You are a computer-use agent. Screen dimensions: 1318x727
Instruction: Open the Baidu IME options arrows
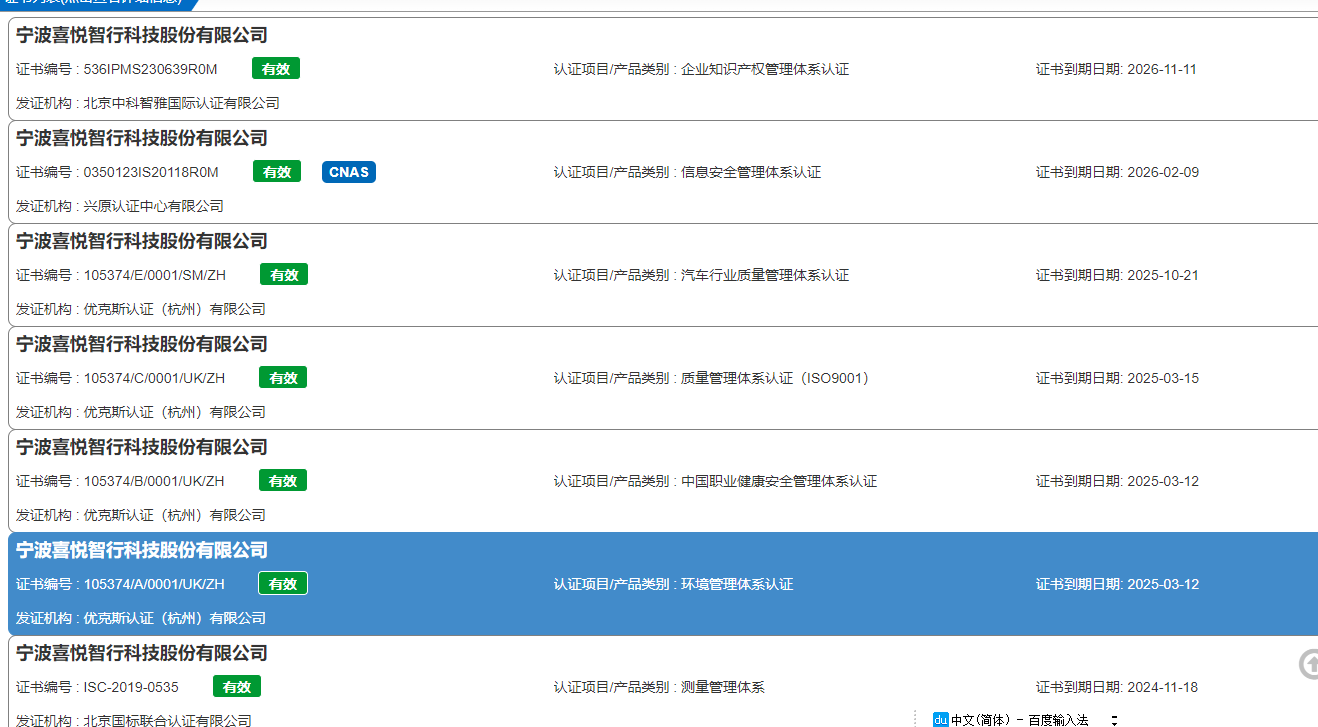click(1114, 720)
